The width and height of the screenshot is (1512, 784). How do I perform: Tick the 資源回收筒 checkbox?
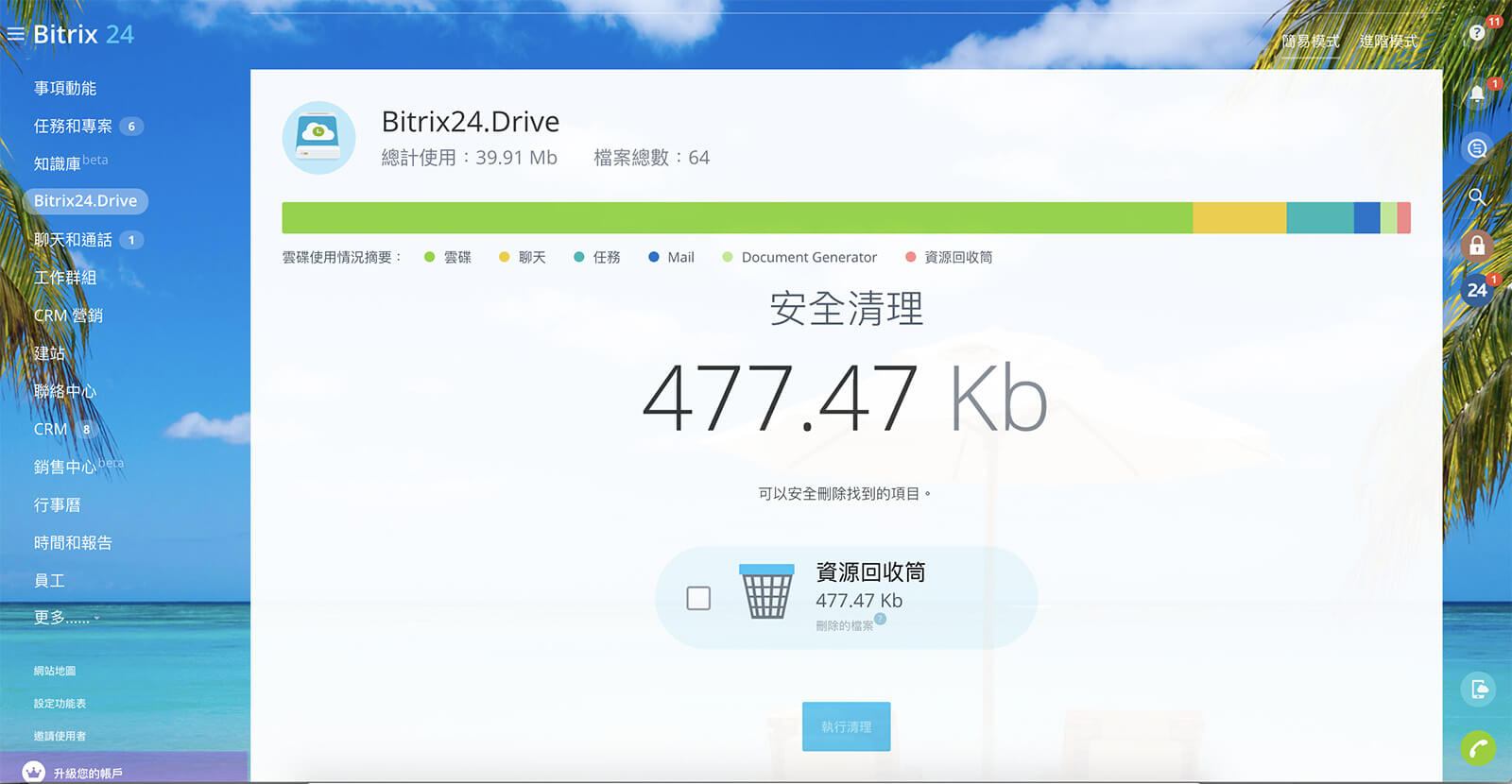tap(698, 598)
